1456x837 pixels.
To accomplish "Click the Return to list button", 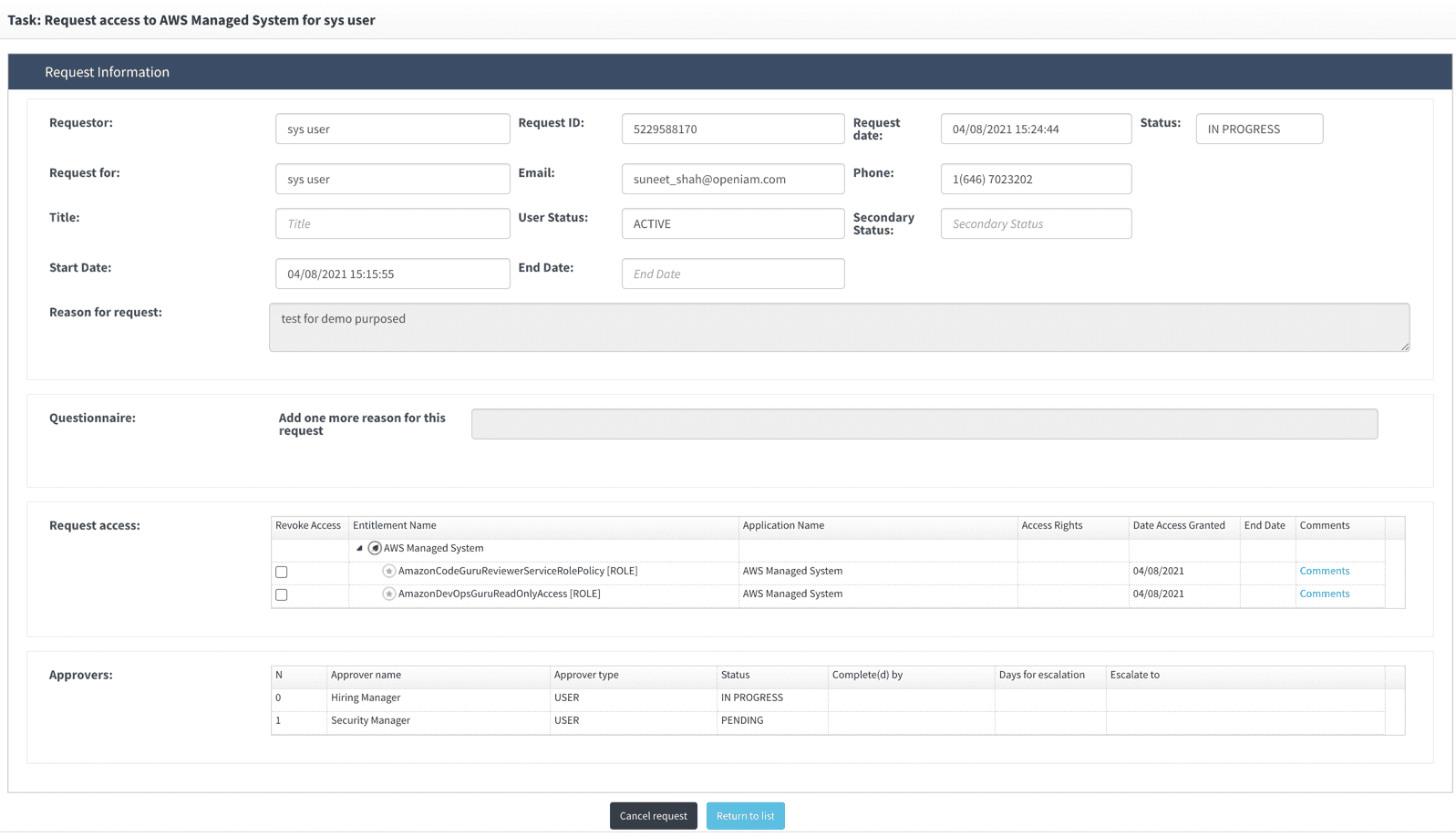I will (745, 816).
